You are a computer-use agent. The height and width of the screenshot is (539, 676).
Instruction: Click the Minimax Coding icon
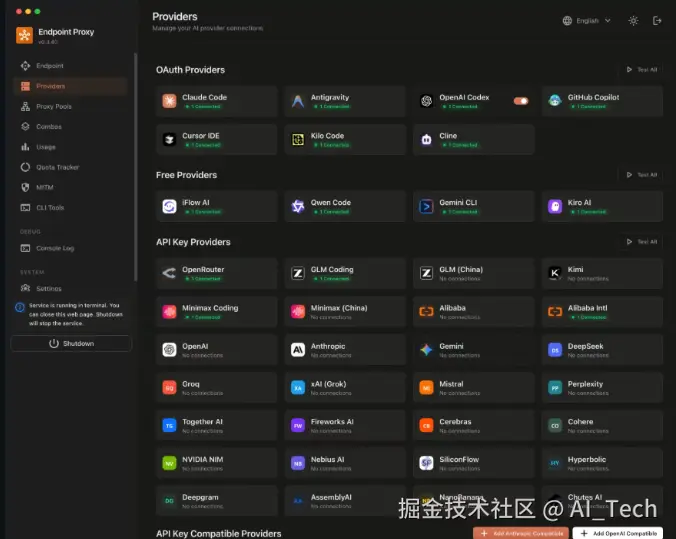coord(169,311)
